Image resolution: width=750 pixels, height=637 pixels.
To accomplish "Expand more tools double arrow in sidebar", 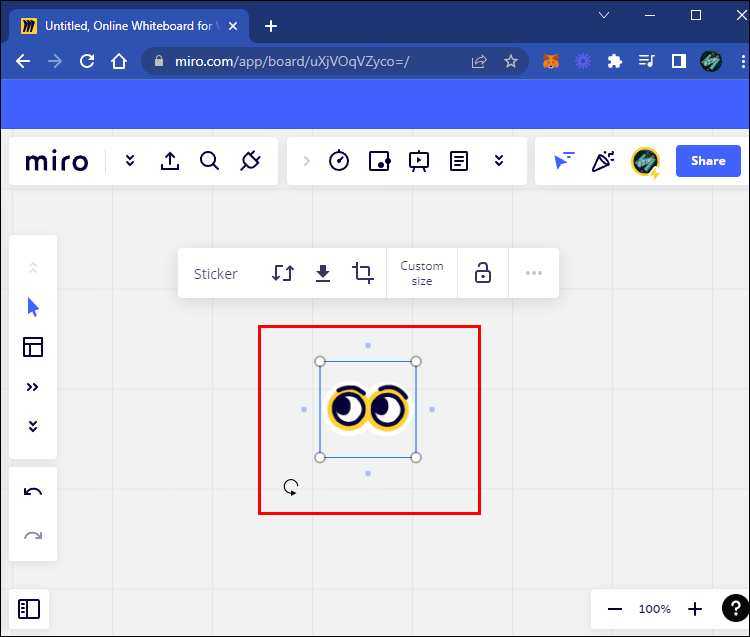I will coord(33,387).
